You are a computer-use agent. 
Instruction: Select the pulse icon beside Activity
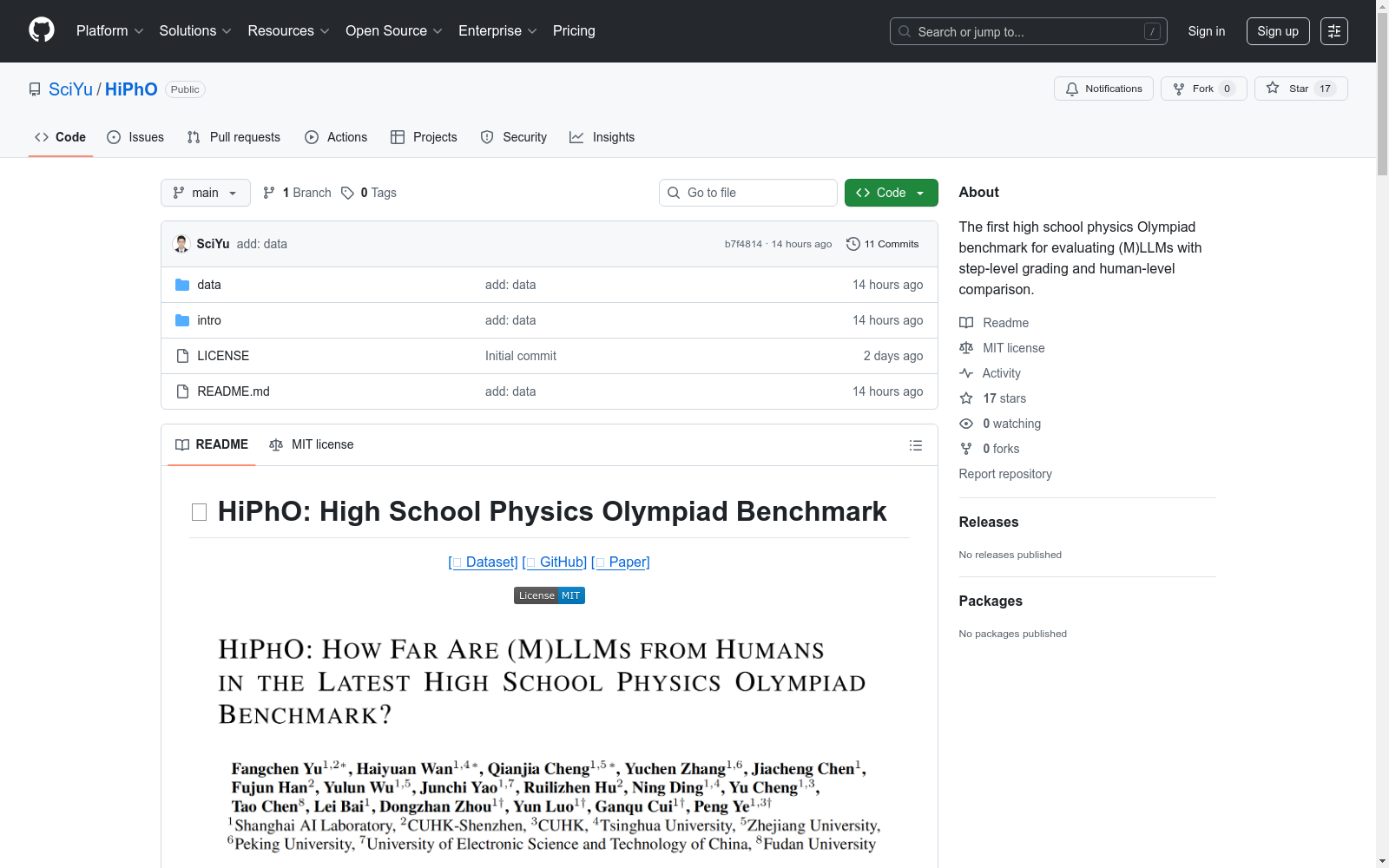tap(966, 373)
